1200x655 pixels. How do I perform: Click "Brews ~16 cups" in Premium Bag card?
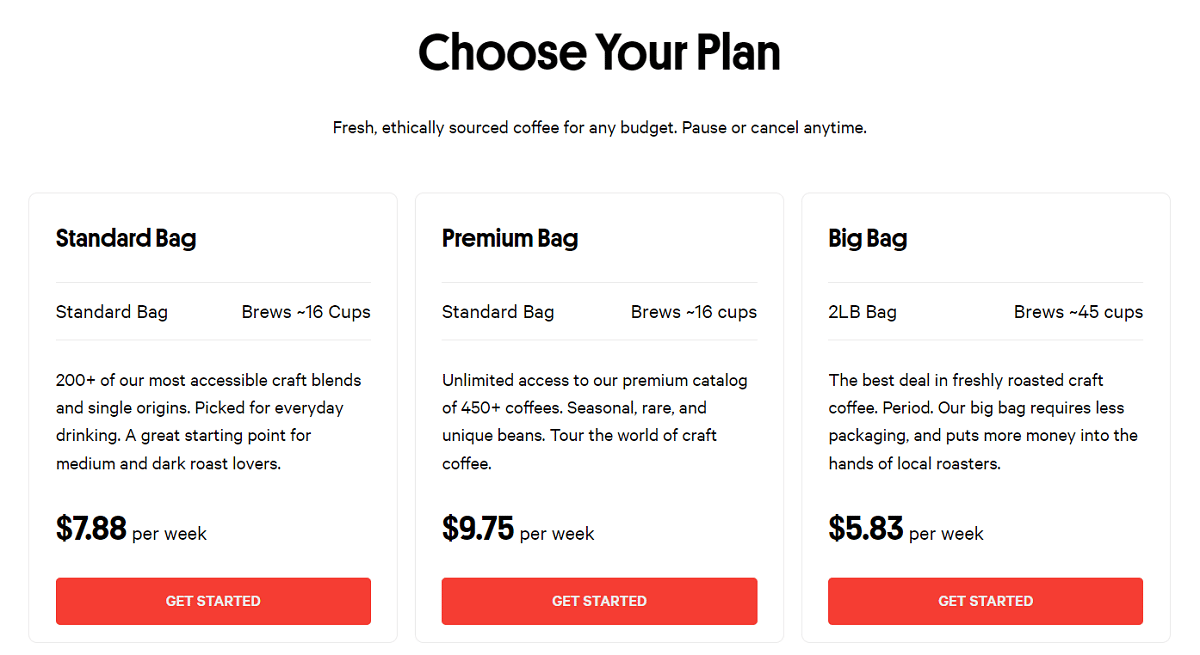694,312
